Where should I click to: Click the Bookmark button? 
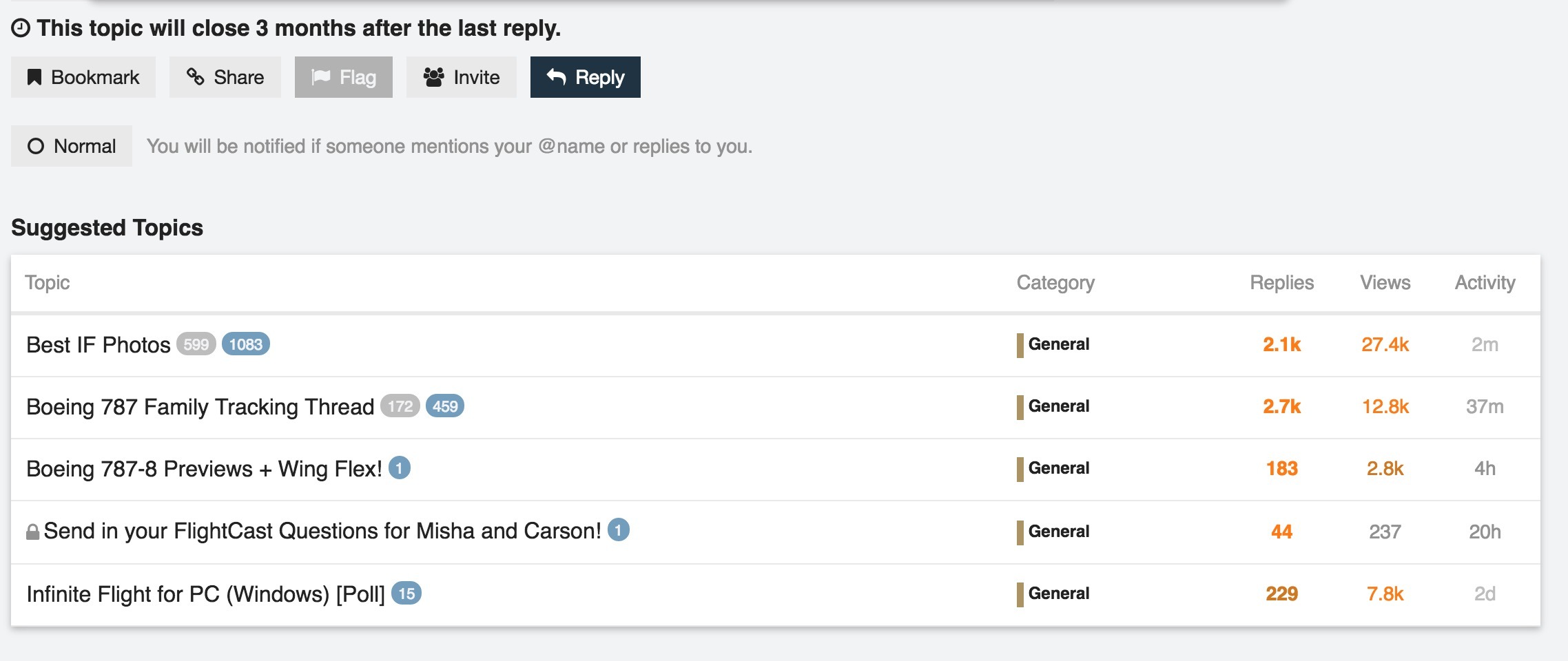coord(83,77)
